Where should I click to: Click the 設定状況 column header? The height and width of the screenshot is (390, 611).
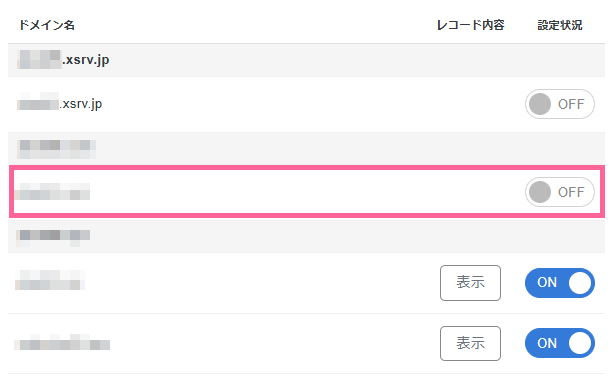[x=560, y=25]
